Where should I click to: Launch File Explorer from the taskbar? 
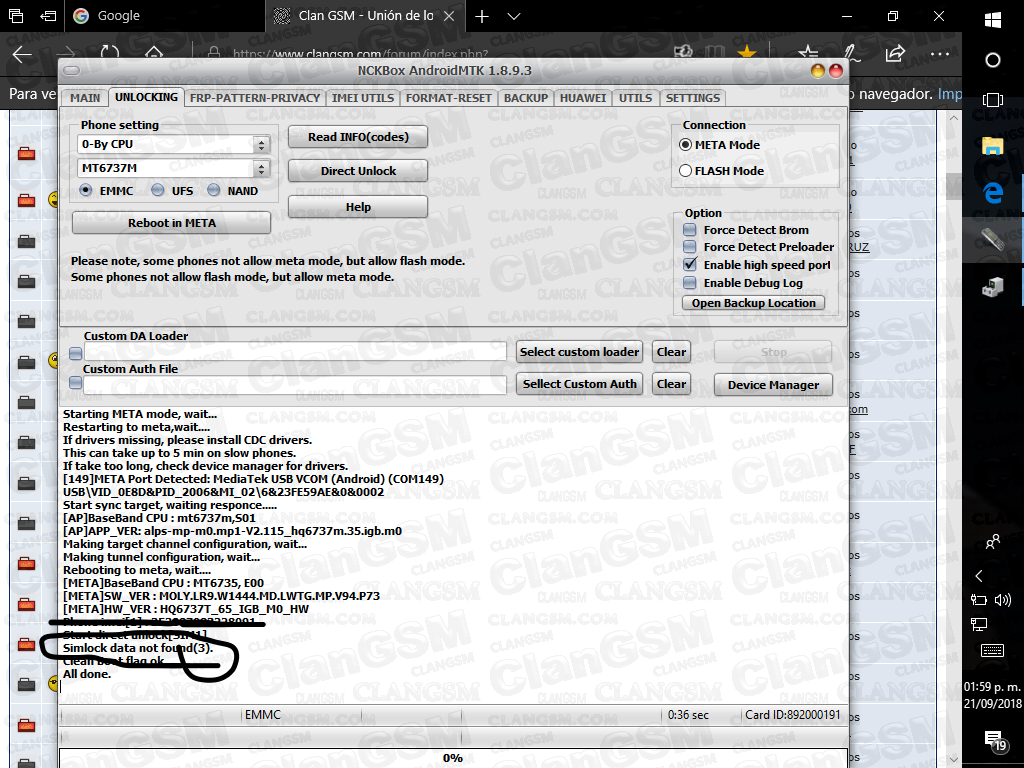pos(993,146)
